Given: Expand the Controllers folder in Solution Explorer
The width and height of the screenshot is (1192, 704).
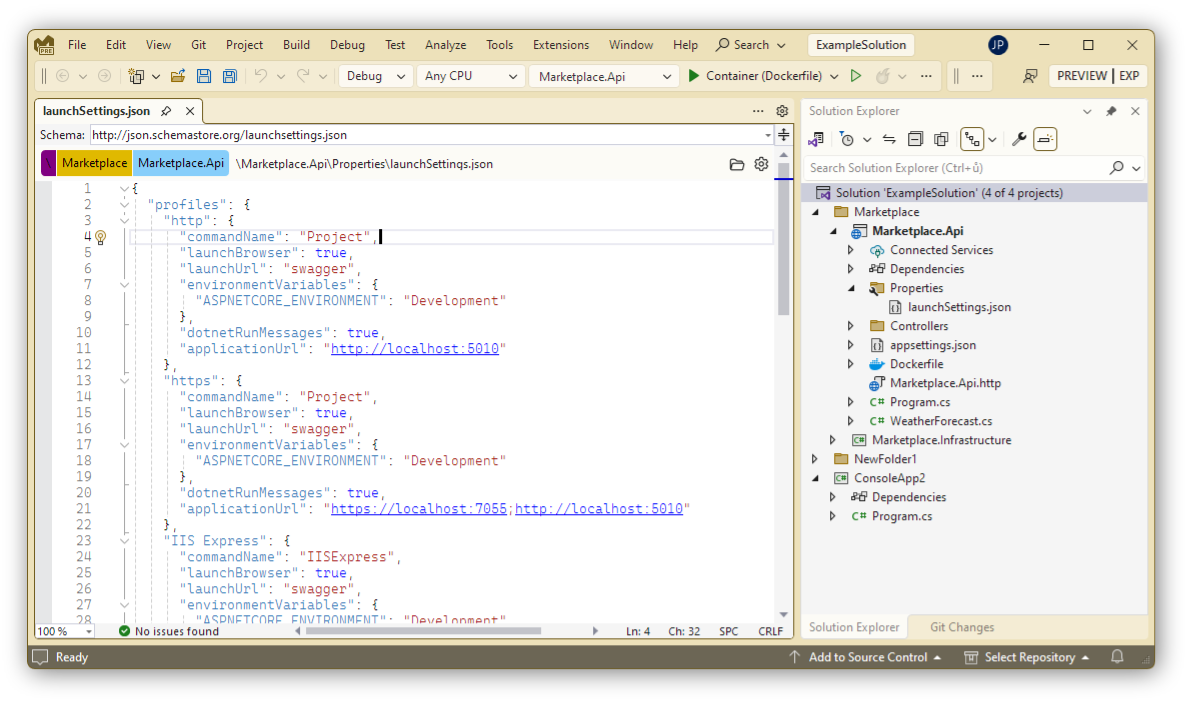Looking at the screenshot, I should point(850,325).
